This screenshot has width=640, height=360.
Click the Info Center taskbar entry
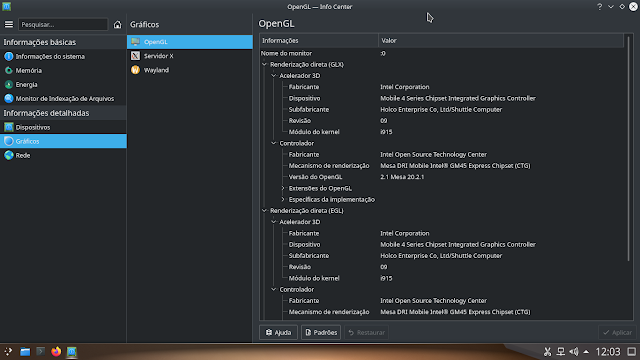click(x=72, y=351)
